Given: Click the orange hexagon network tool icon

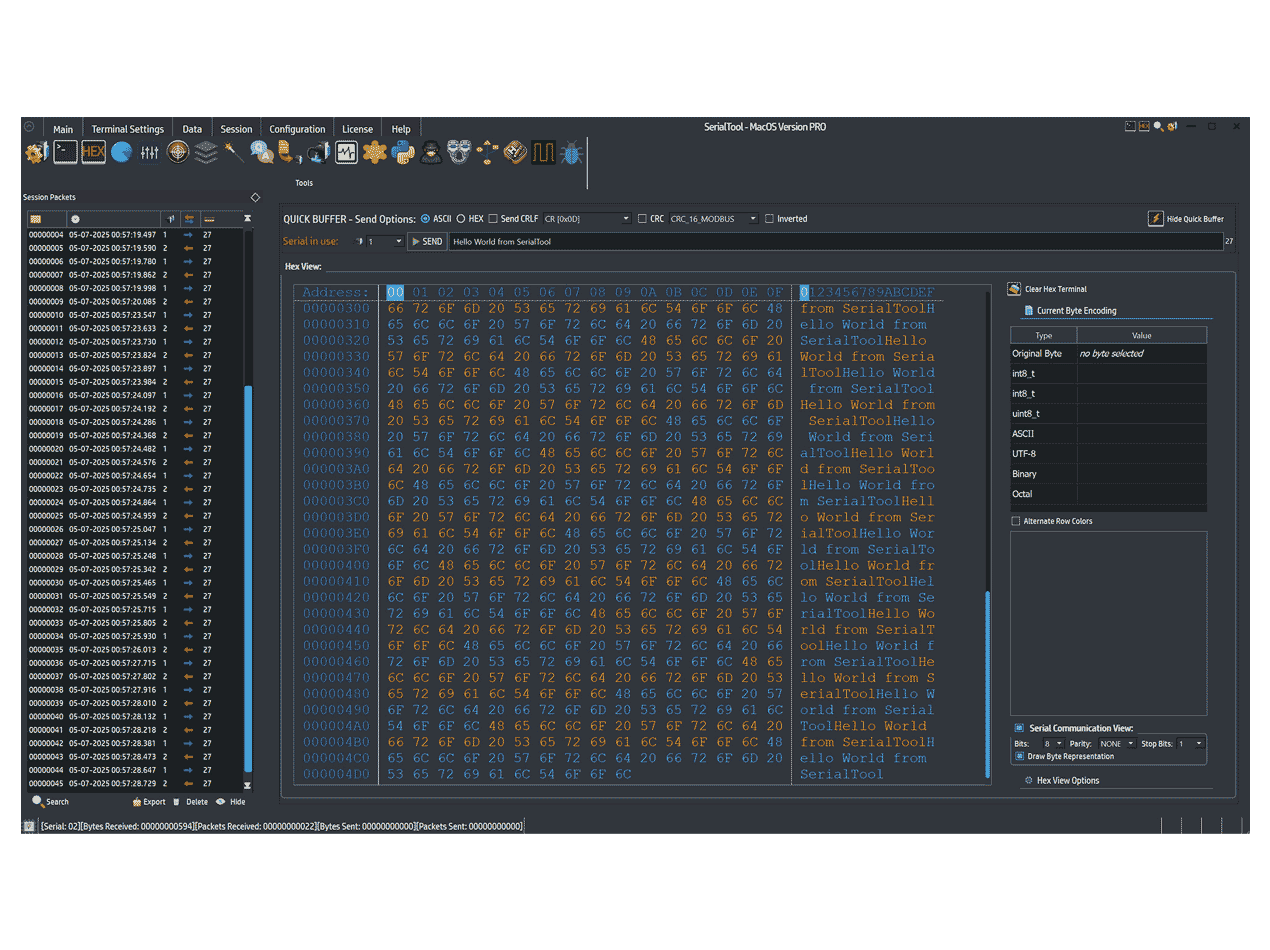Looking at the screenshot, I should point(375,153).
